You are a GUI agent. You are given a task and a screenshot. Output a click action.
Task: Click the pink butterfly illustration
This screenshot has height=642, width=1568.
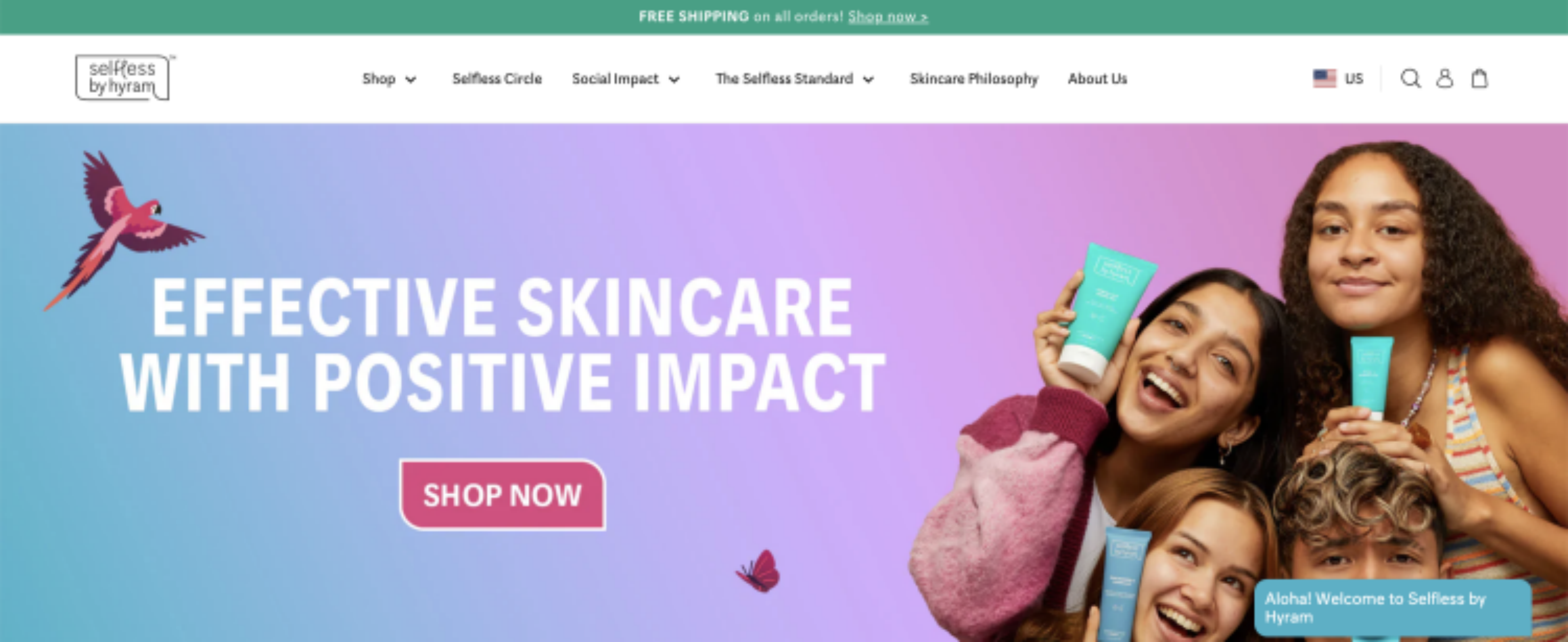pyautogui.click(x=758, y=571)
